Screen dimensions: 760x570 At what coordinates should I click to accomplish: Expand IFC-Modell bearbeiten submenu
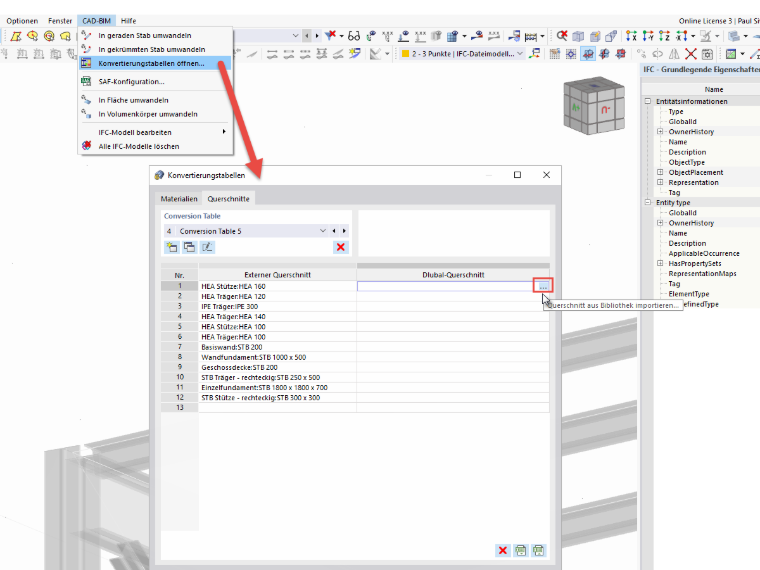coord(155,132)
